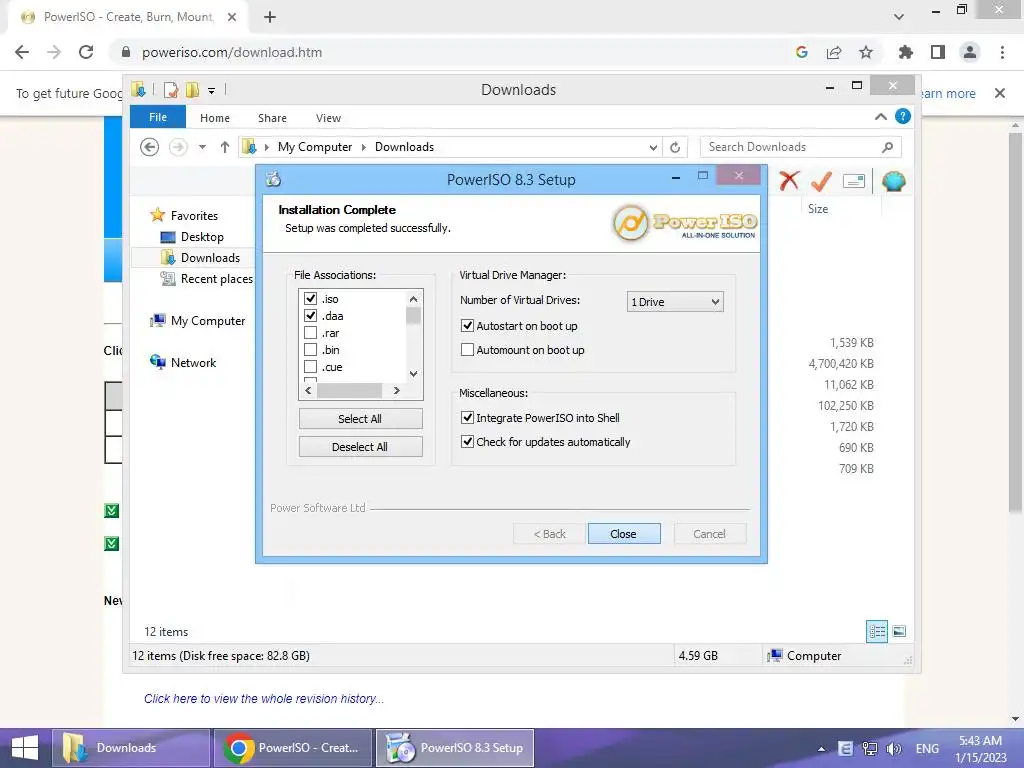This screenshot has height=768, width=1024.
Task: Select My Computer in navigation pane
Action: (208, 321)
